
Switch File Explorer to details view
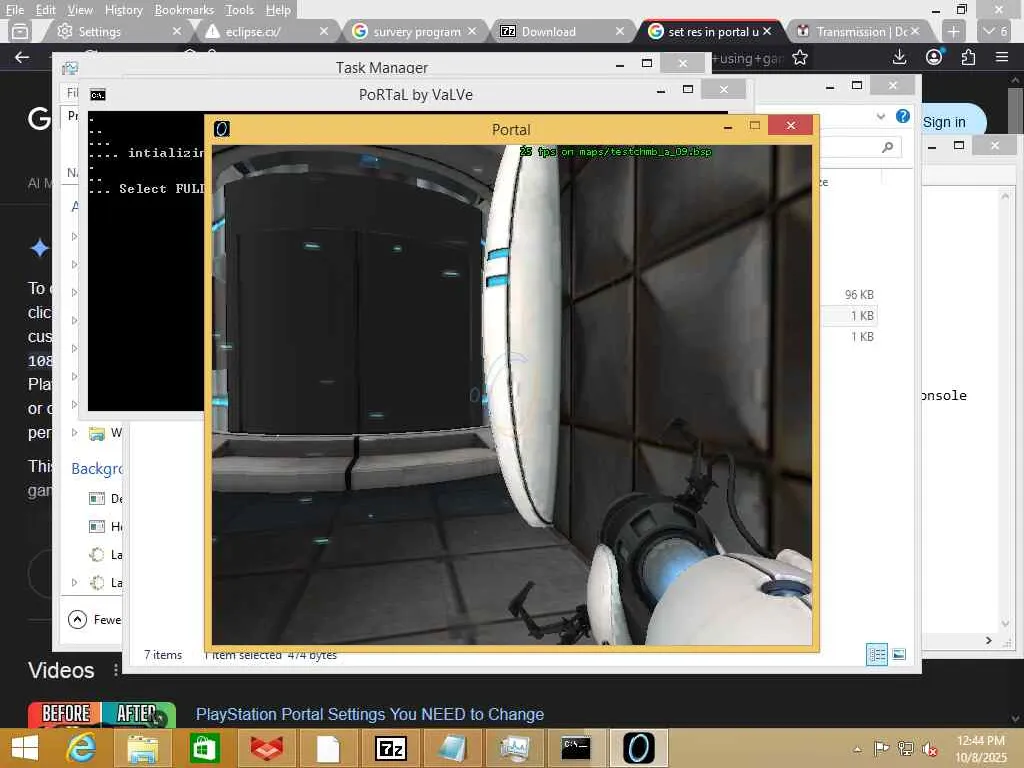(x=876, y=654)
